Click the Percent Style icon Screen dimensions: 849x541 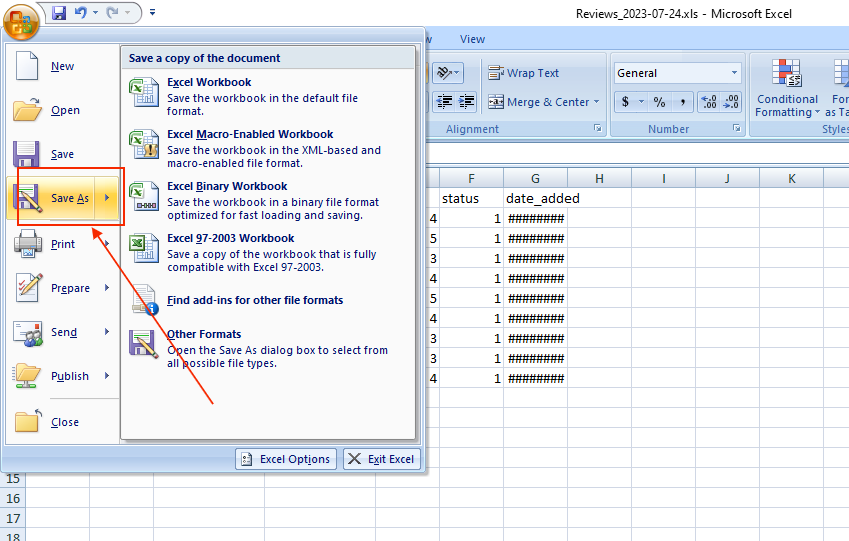click(x=659, y=102)
